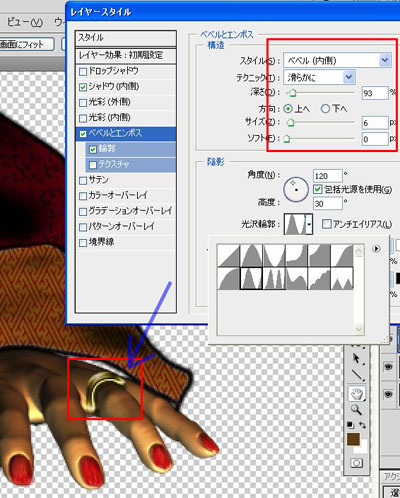Click the 画面にフィット button
Screen dimensions: 400x498
click(x=26, y=44)
